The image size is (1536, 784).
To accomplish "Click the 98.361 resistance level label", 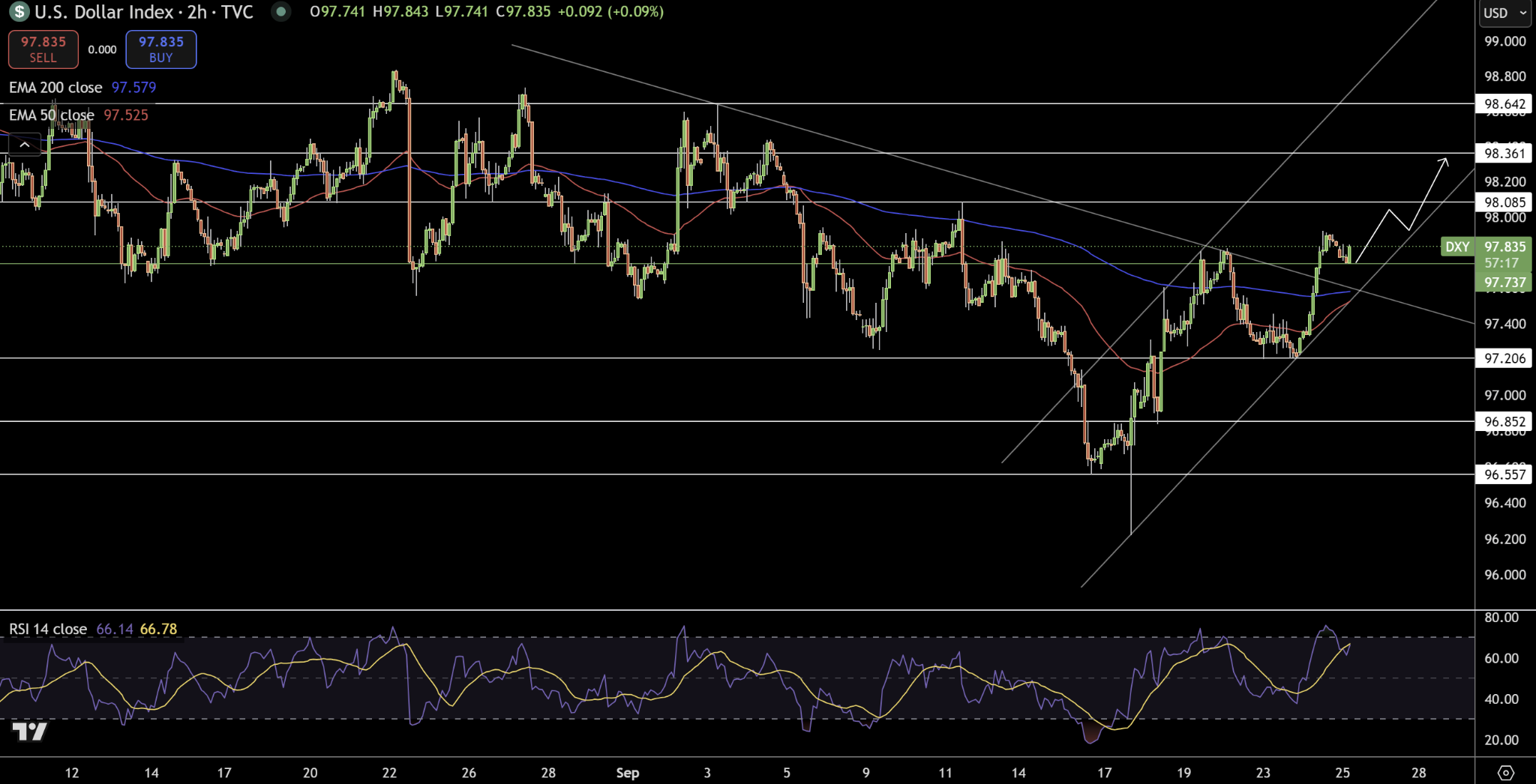I will tap(1504, 154).
